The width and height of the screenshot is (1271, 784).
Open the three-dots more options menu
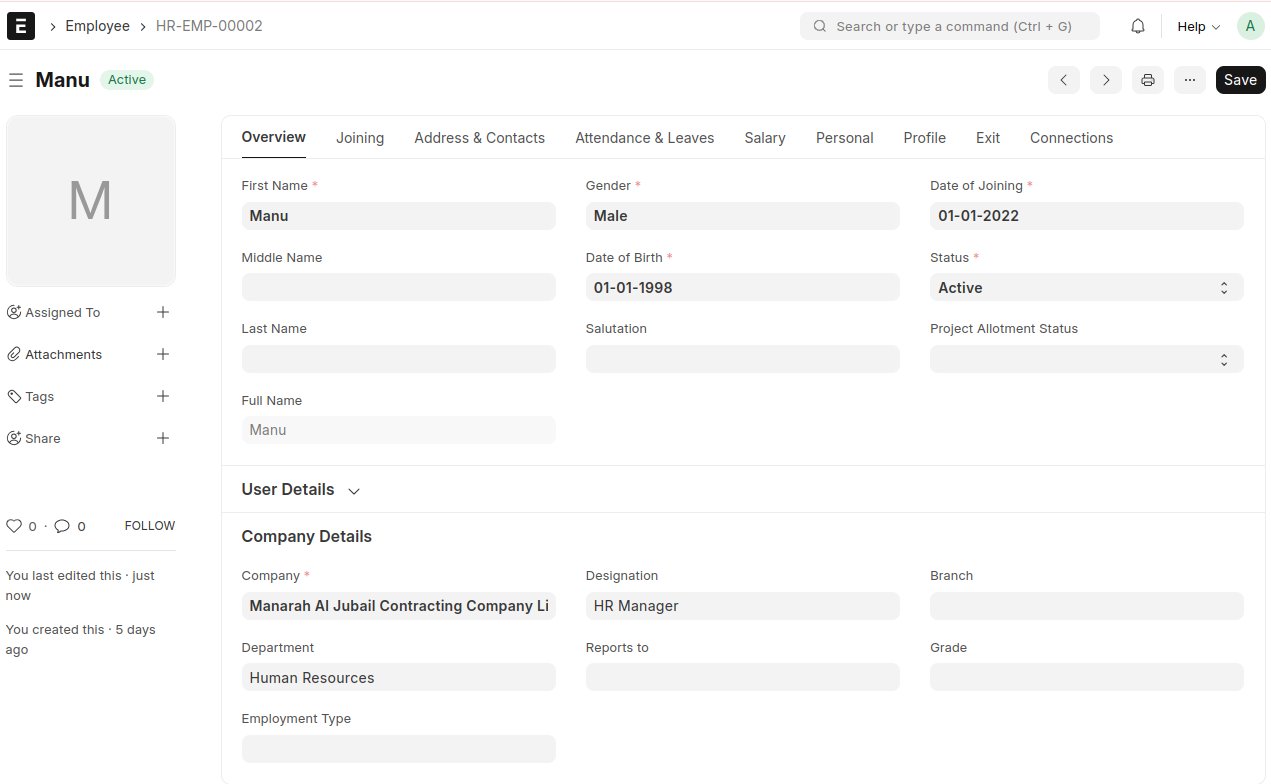click(1189, 80)
